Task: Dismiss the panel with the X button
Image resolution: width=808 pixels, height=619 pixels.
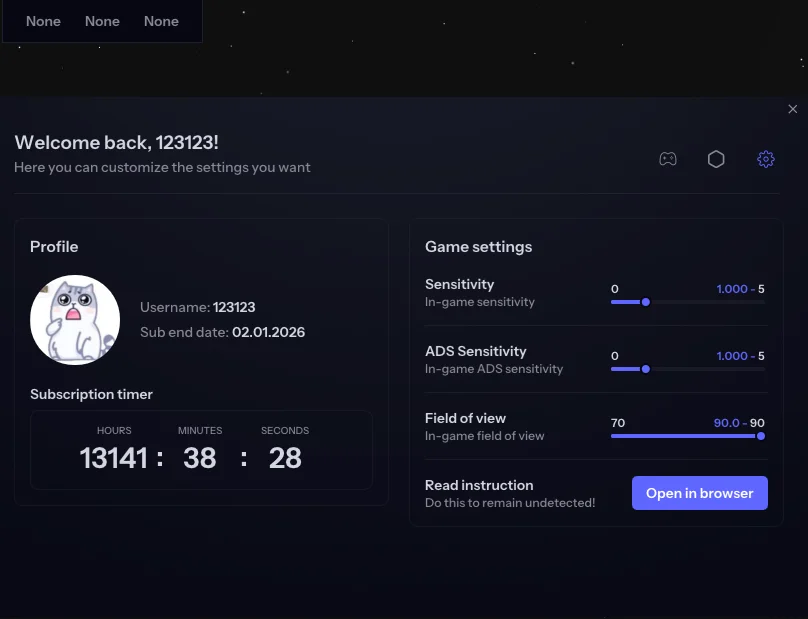Action: pos(792,109)
